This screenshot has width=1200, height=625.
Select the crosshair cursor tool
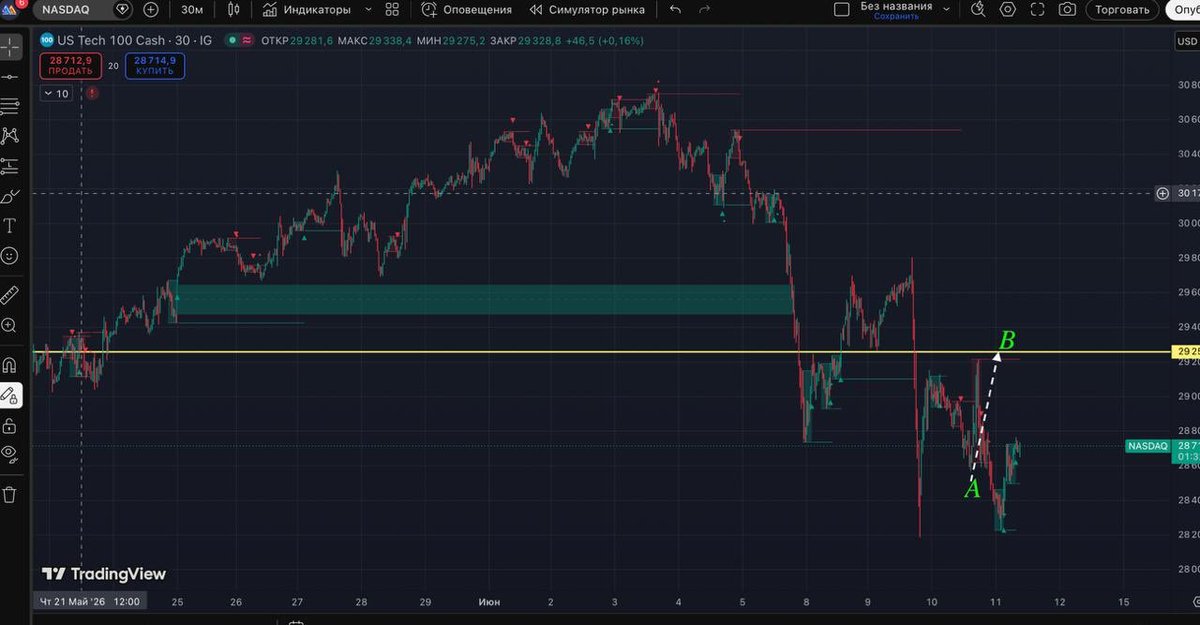(10, 46)
